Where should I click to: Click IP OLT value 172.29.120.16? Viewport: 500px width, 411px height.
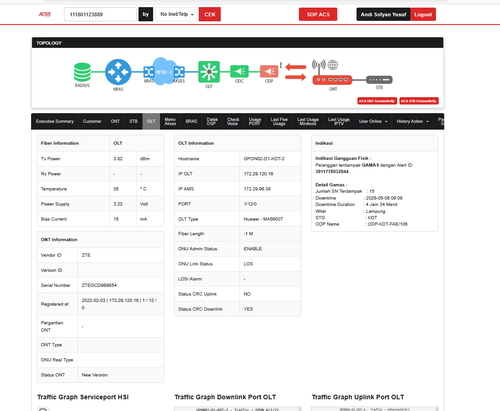click(258, 174)
